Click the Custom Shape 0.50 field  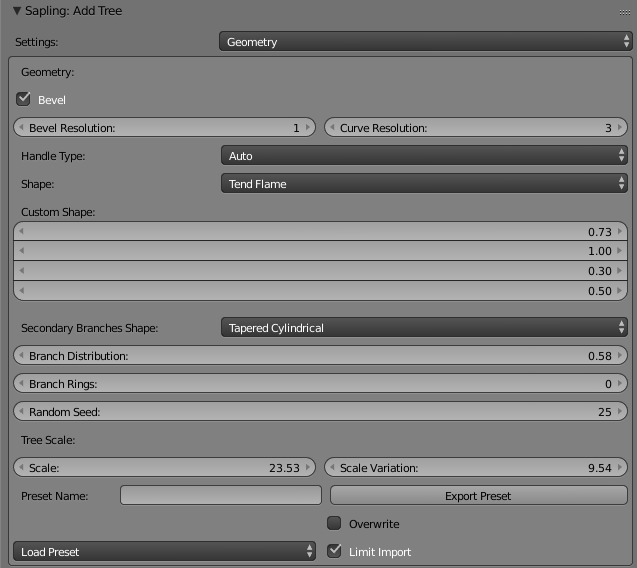tap(321, 291)
